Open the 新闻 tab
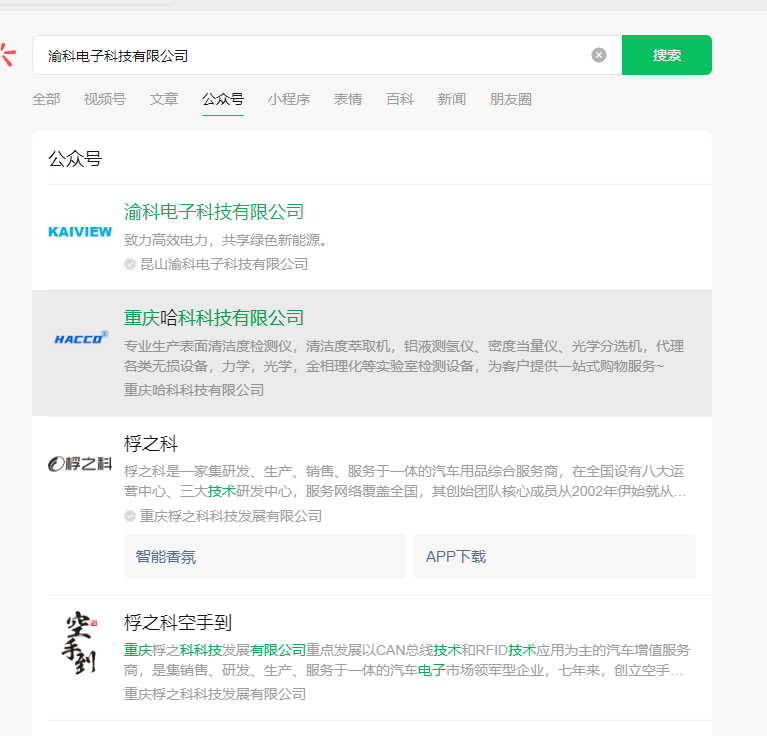This screenshot has width=767, height=736. coord(451,99)
